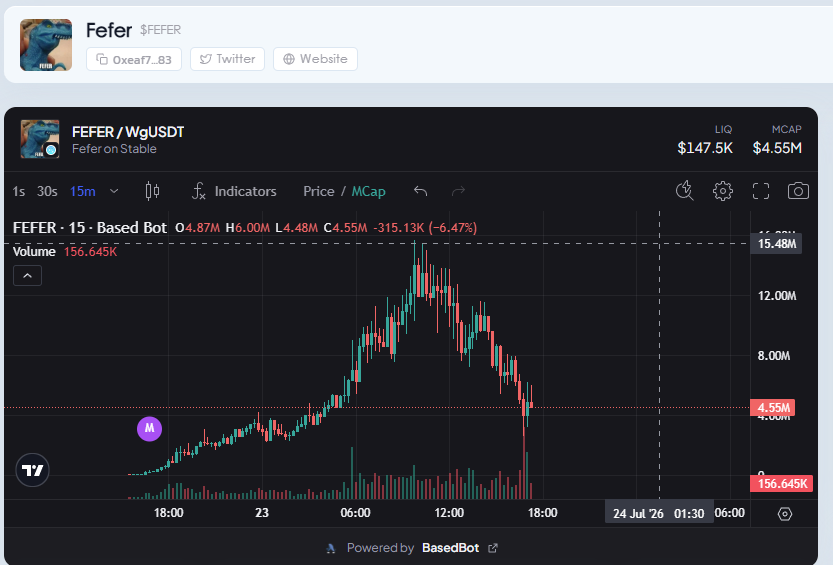Open the quick search lightning icon
Image resolution: width=833 pixels, height=565 pixels.
(685, 191)
